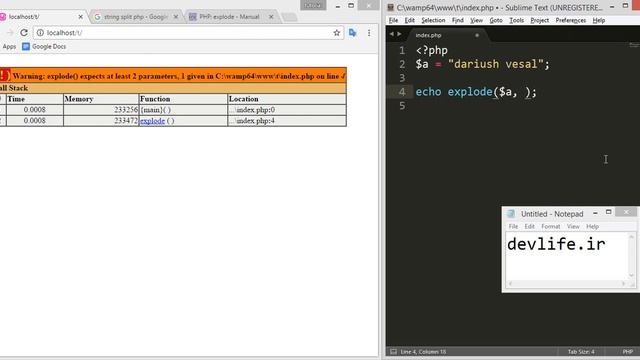Open the Tools menu in Sublime Text

516,20
